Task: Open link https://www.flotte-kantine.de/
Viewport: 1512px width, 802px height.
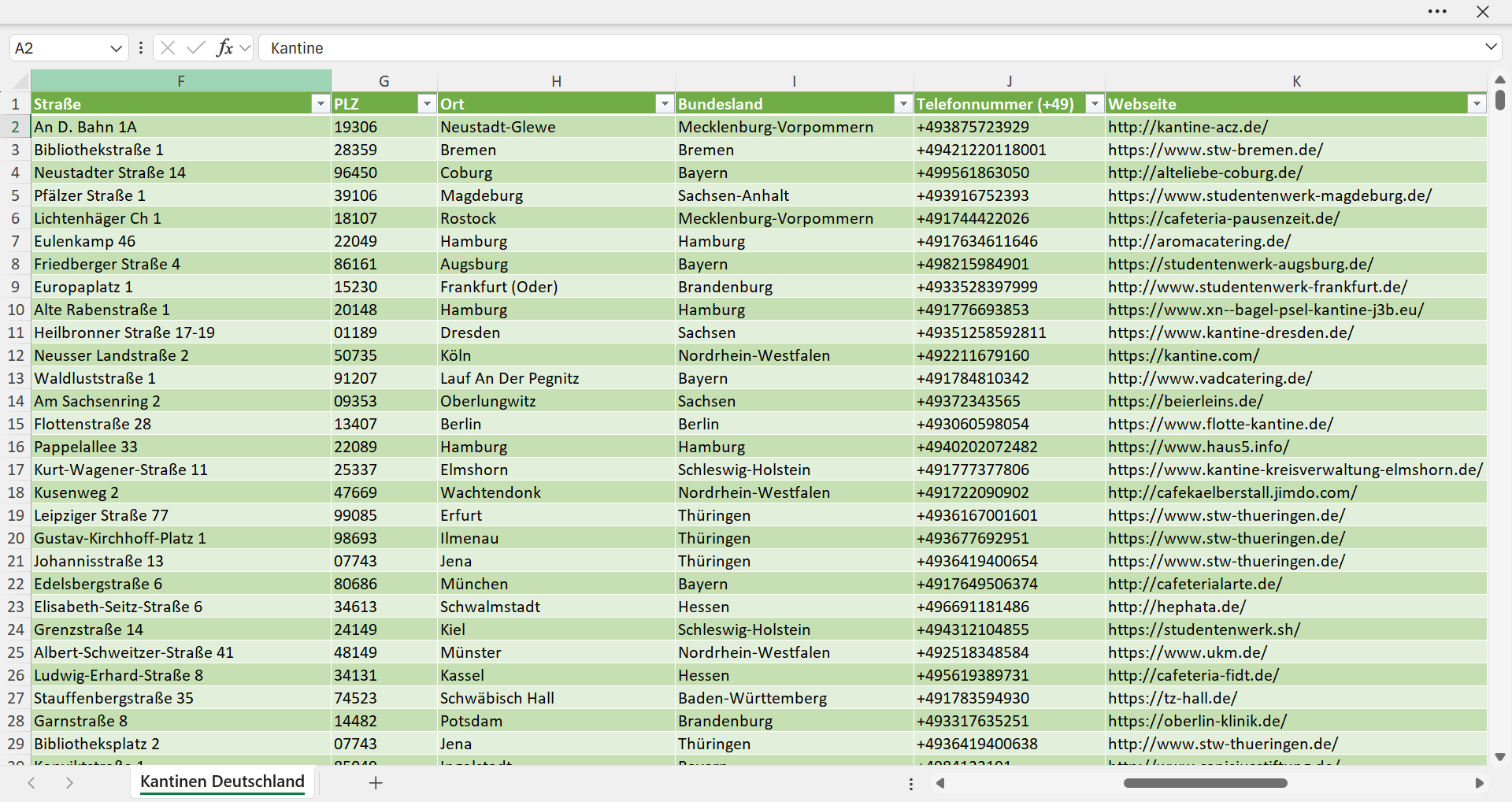Action: [x=1221, y=424]
